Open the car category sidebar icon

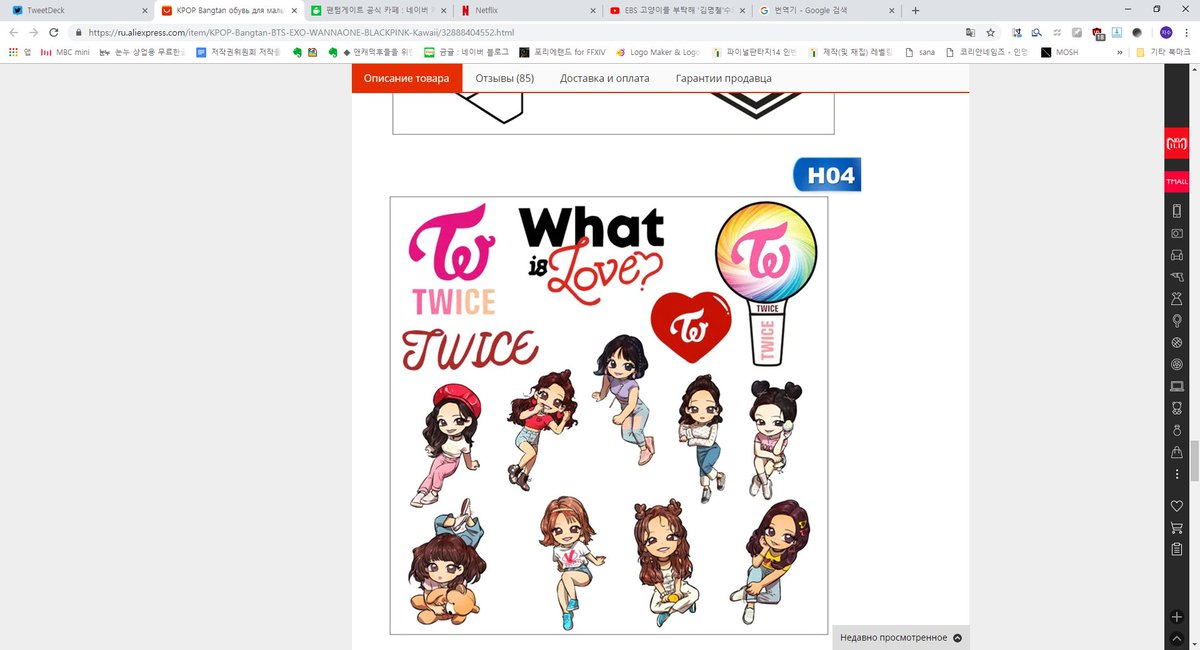click(1176, 255)
